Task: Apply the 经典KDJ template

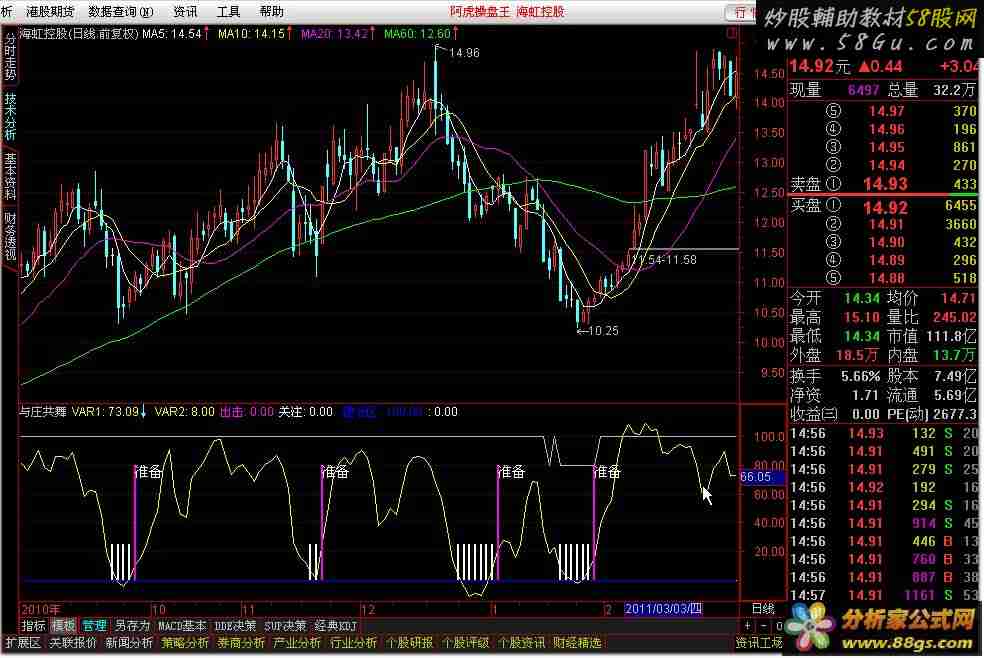Action: 335,625
